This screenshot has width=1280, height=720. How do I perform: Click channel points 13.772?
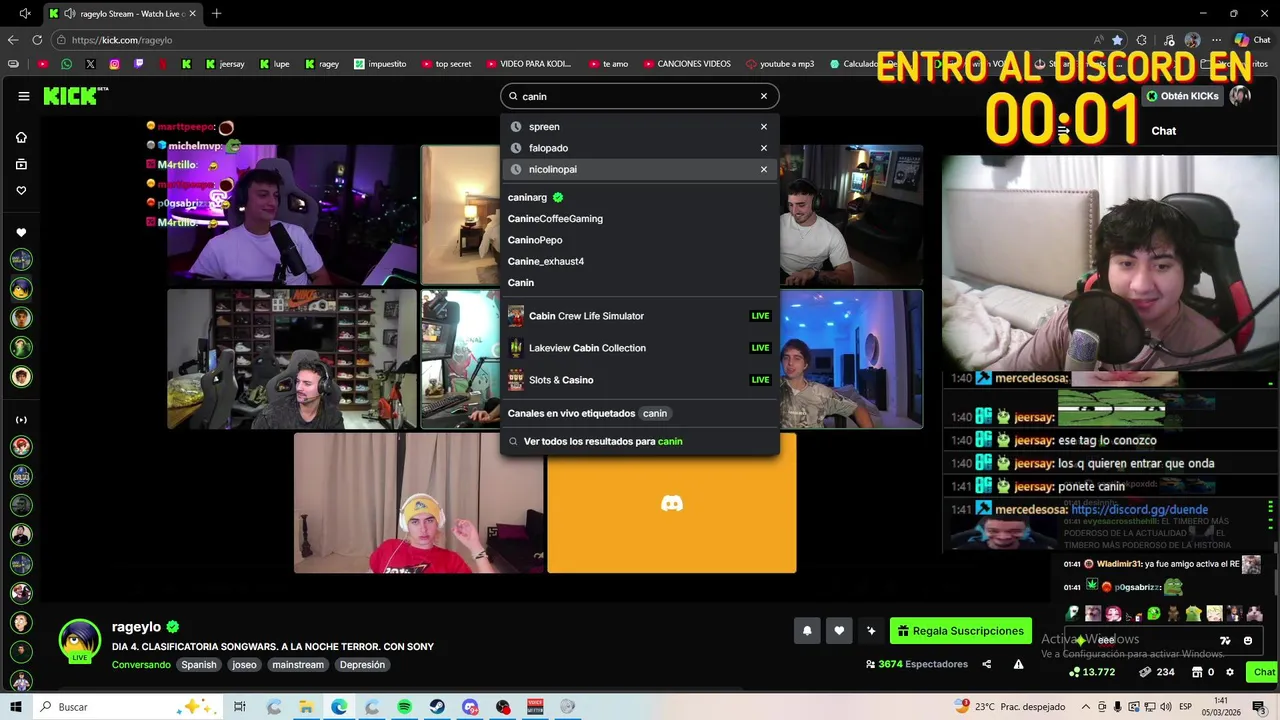pyautogui.click(x=1092, y=672)
